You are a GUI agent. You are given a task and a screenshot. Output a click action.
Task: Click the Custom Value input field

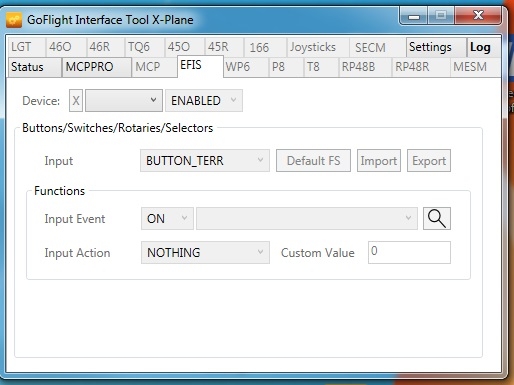(409, 253)
